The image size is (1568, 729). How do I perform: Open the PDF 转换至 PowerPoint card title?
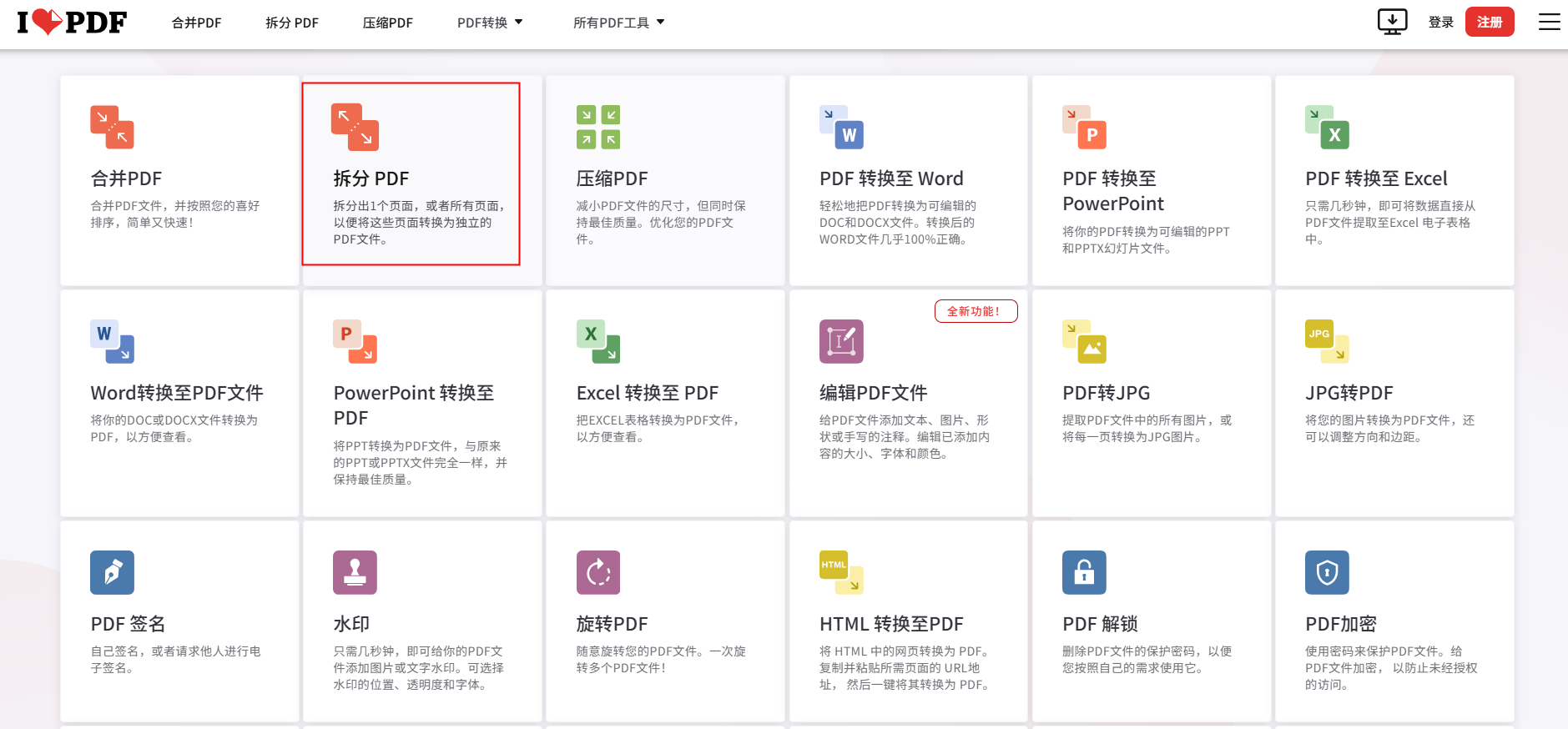pyautogui.click(x=1113, y=191)
